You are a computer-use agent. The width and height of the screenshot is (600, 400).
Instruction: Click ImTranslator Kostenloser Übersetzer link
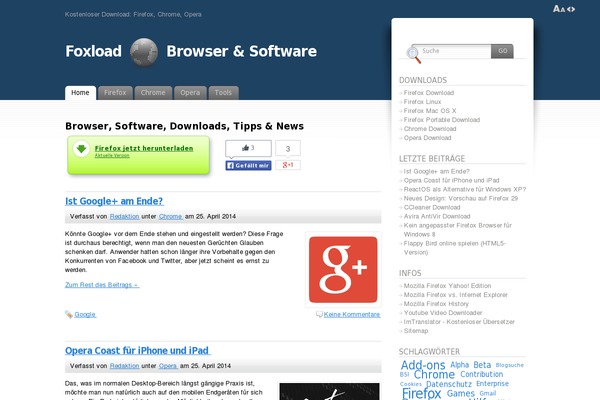[x=459, y=322]
